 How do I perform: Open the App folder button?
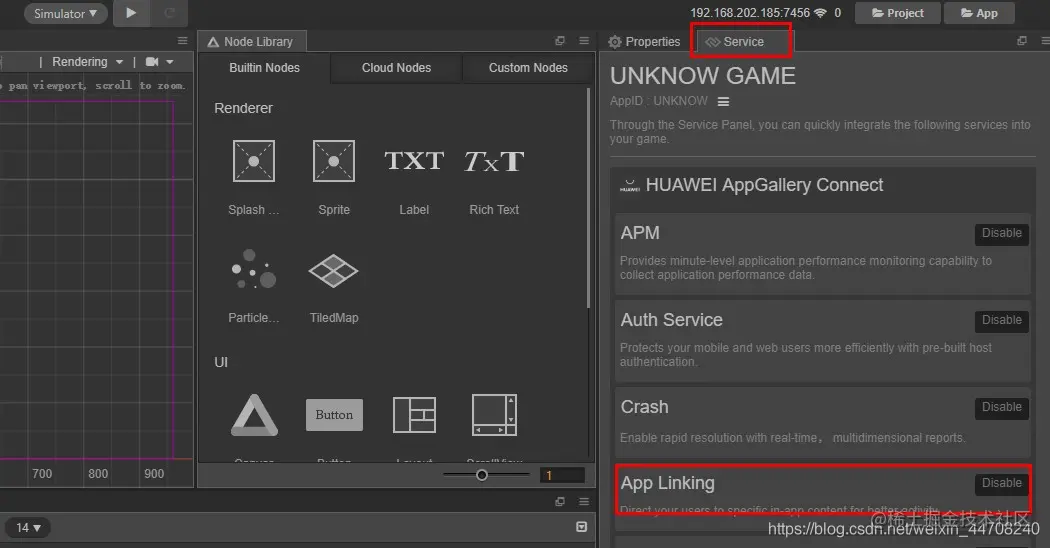[979, 13]
